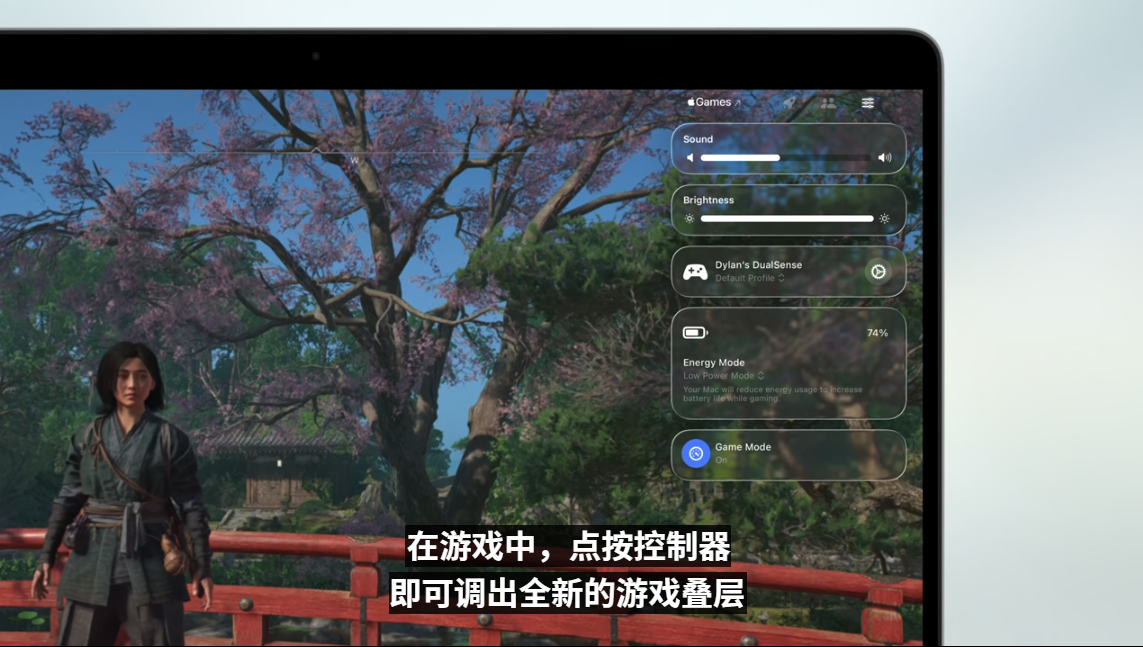
Task: Click the Game Mode label text
Action: [x=743, y=447]
